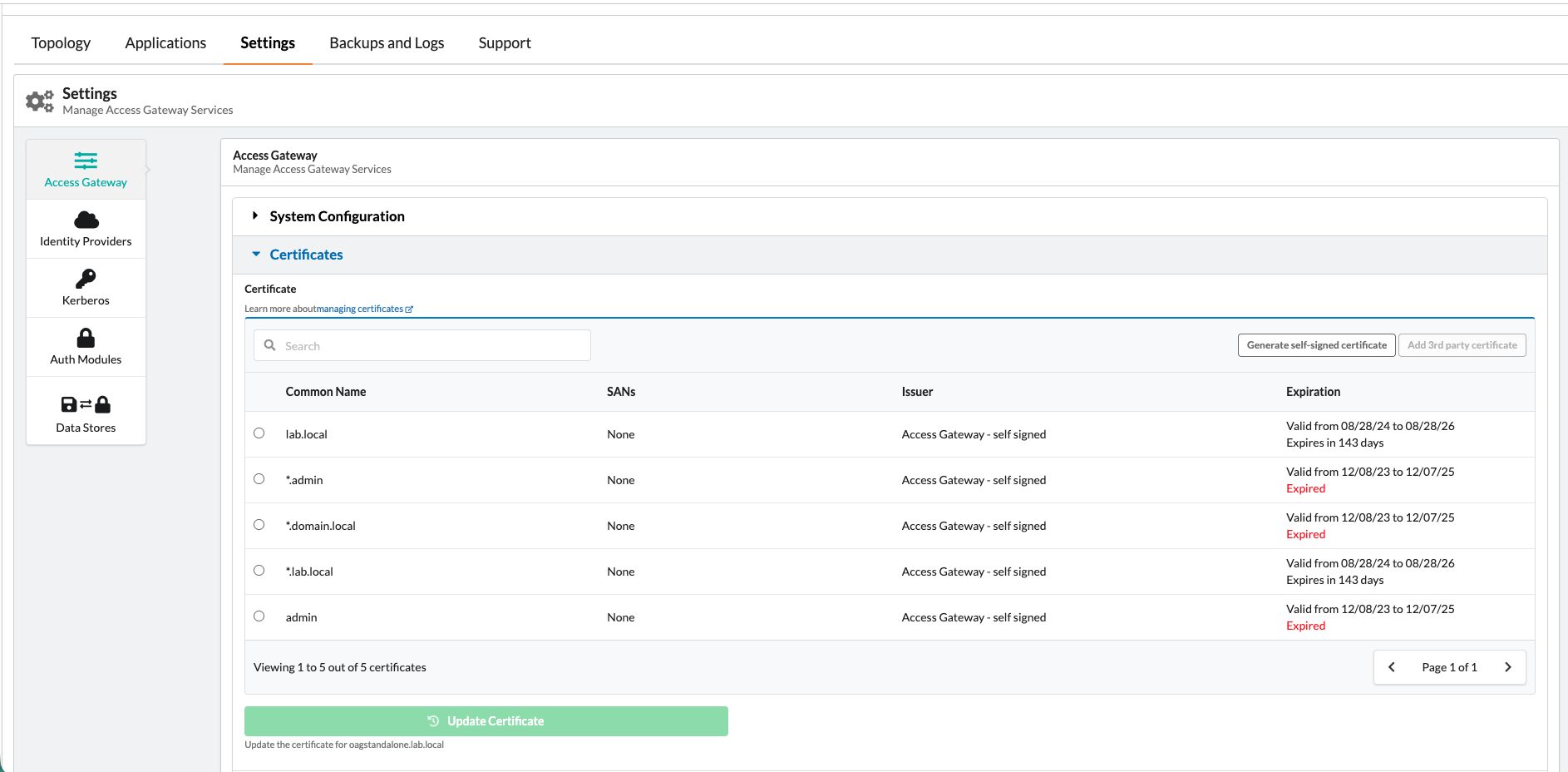Click the external link icon beside managing certificates
Screen dimensions: 1568x772
pos(409,309)
